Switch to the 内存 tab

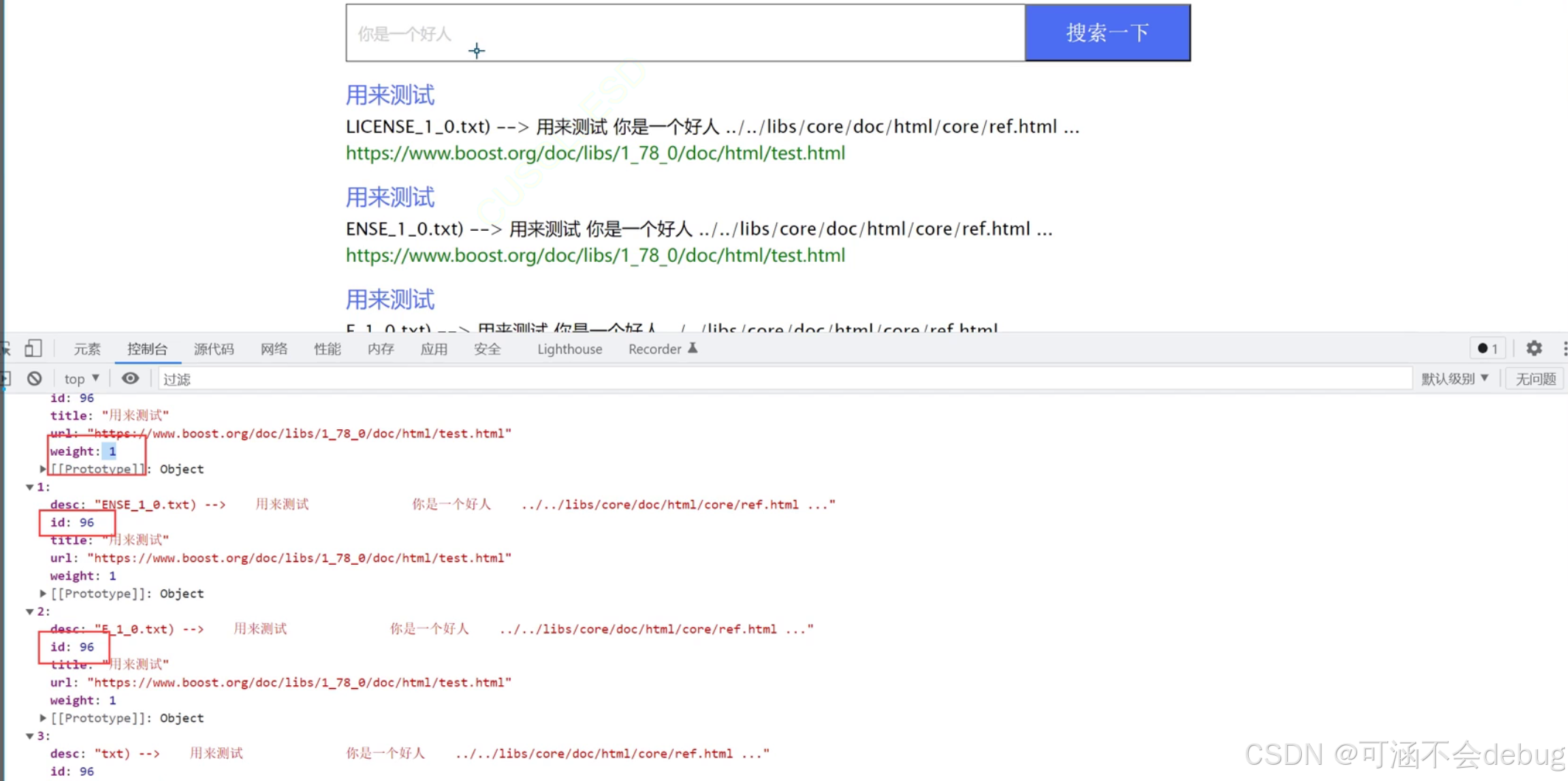pos(380,350)
